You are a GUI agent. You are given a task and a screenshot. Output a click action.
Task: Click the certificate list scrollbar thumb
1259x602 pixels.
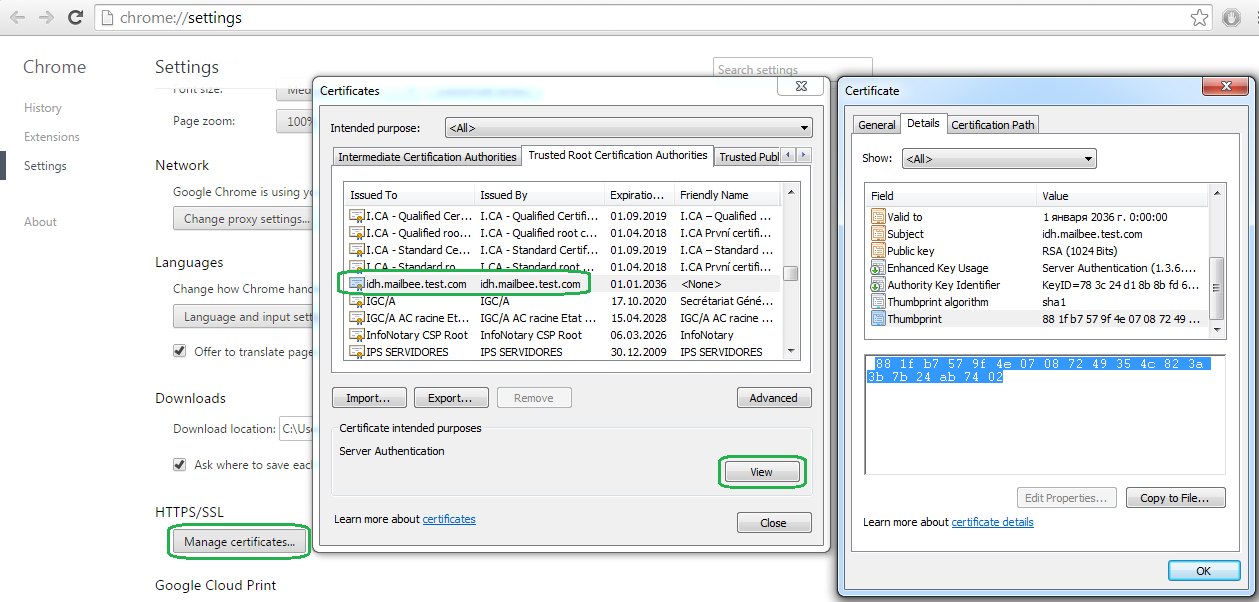click(x=791, y=273)
